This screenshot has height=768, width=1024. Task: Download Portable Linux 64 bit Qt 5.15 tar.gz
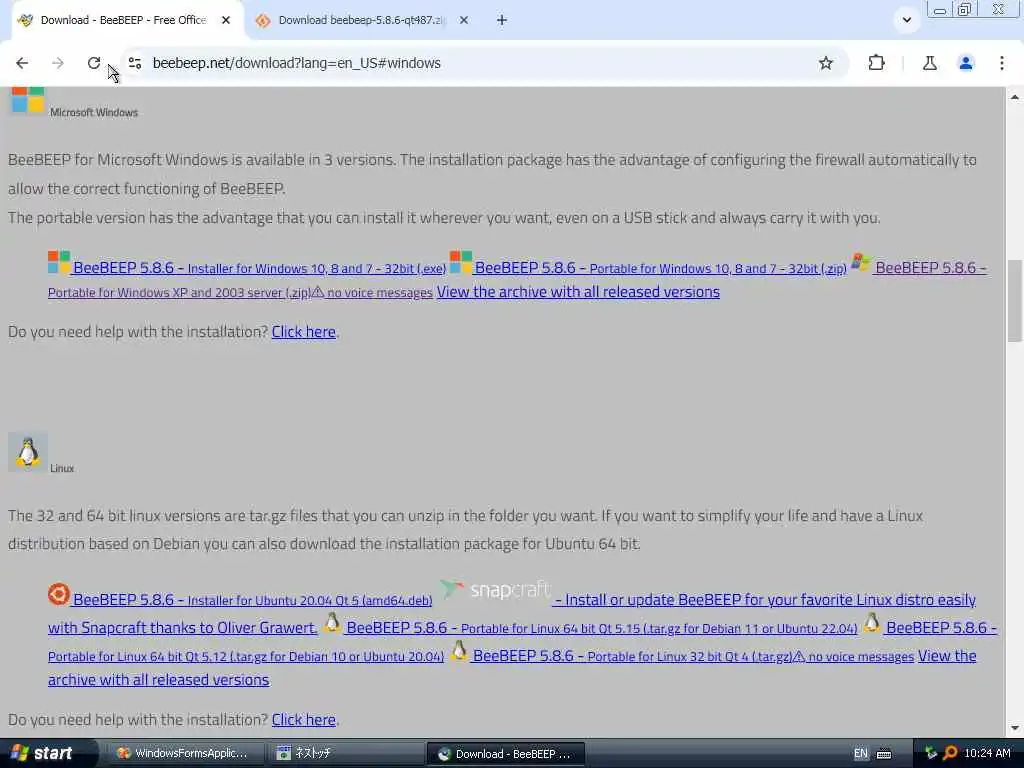(x=601, y=628)
